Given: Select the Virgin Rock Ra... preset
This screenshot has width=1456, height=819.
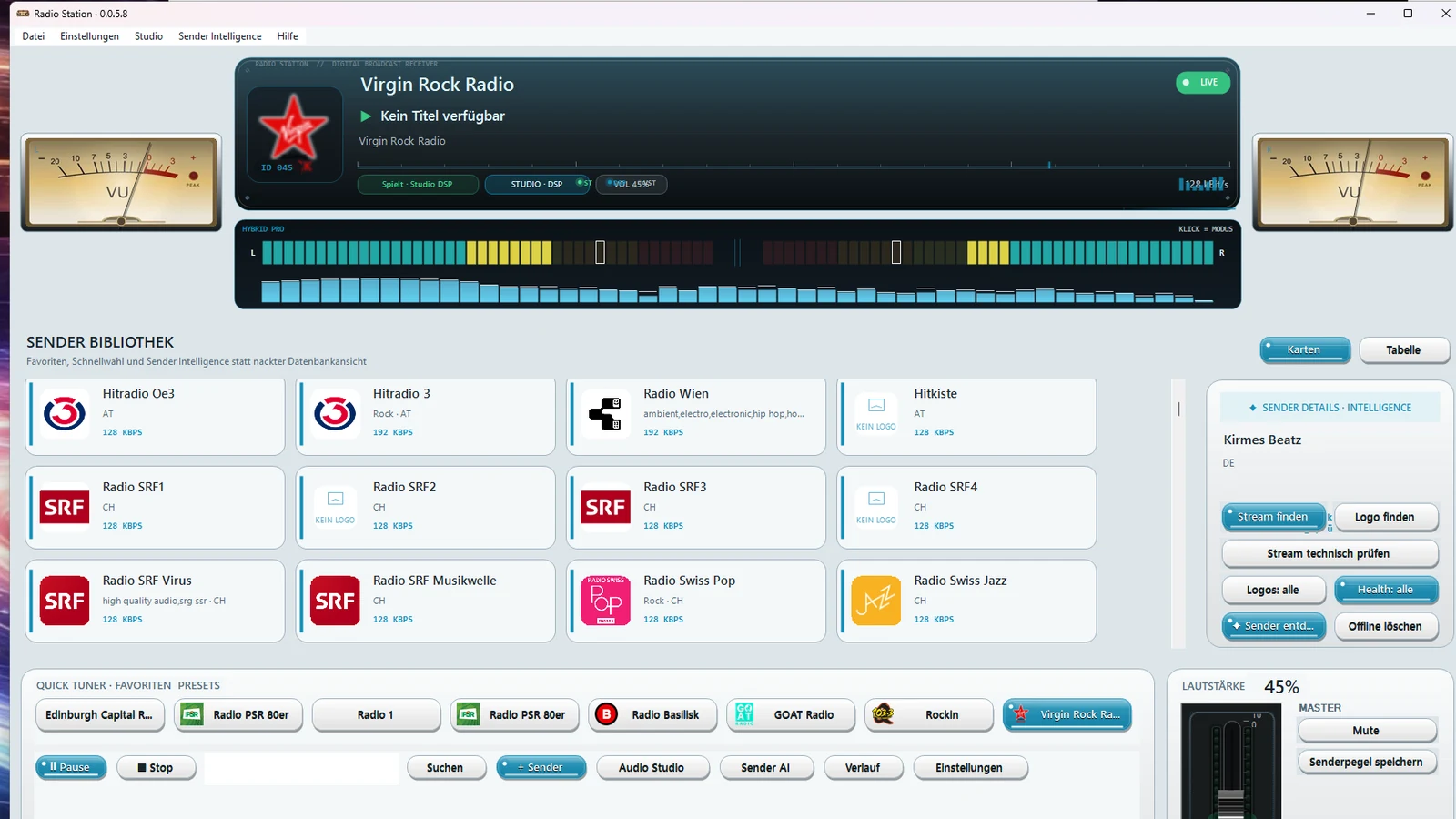Looking at the screenshot, I should tap(1067, 715).
